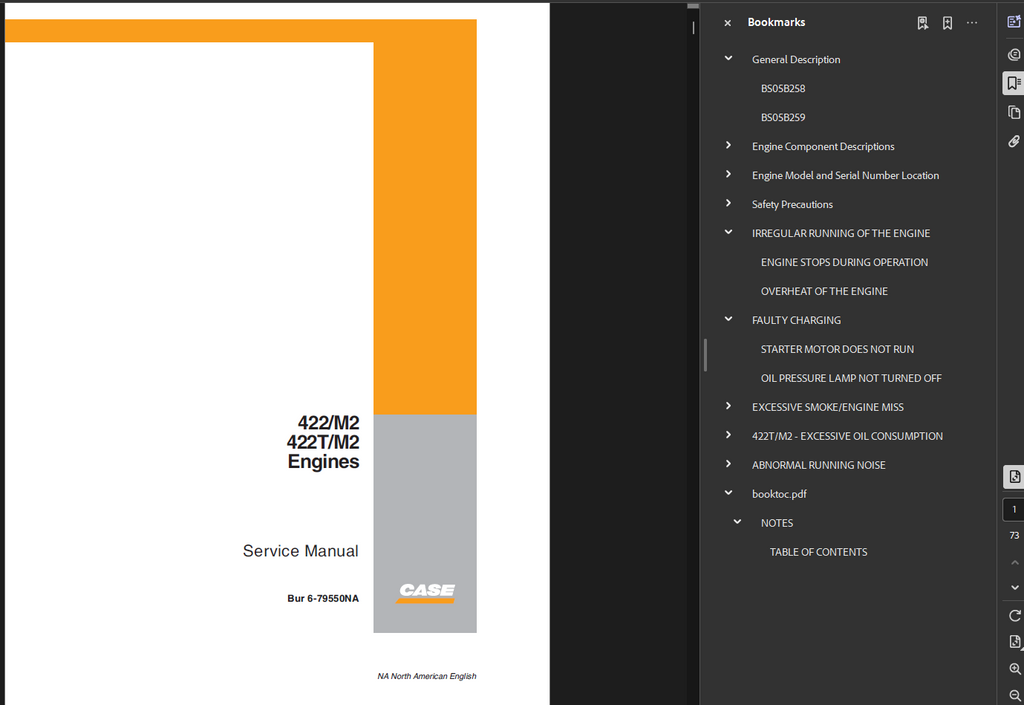This screenshot has height=705, width=1024.
Task: Open the fit page view options icon
Action: [x=1014, y=642]
